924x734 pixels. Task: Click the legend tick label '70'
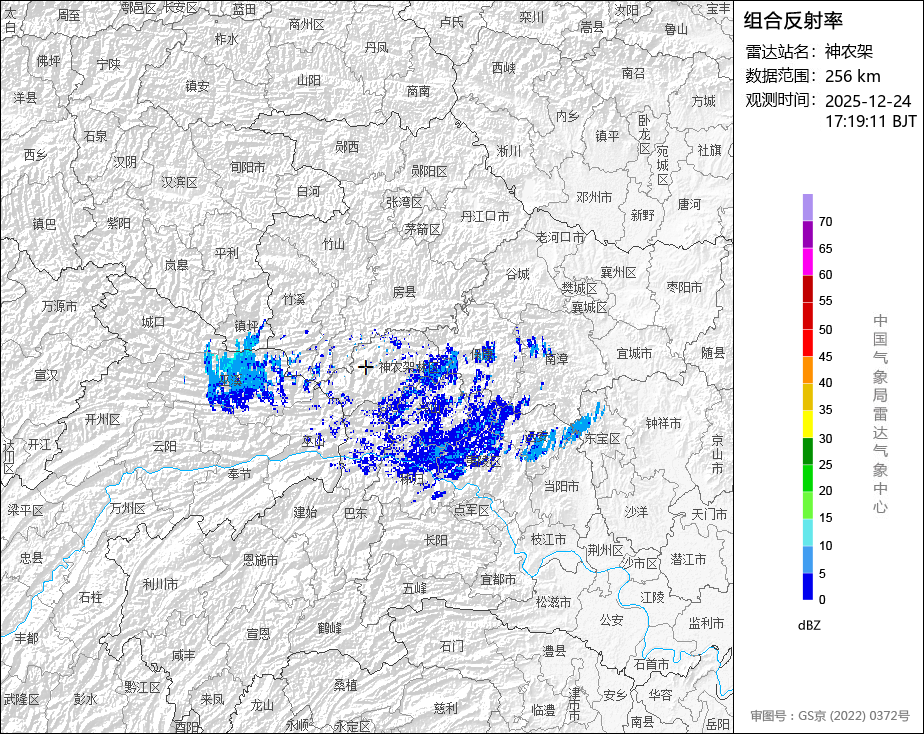tap(825, 221)
